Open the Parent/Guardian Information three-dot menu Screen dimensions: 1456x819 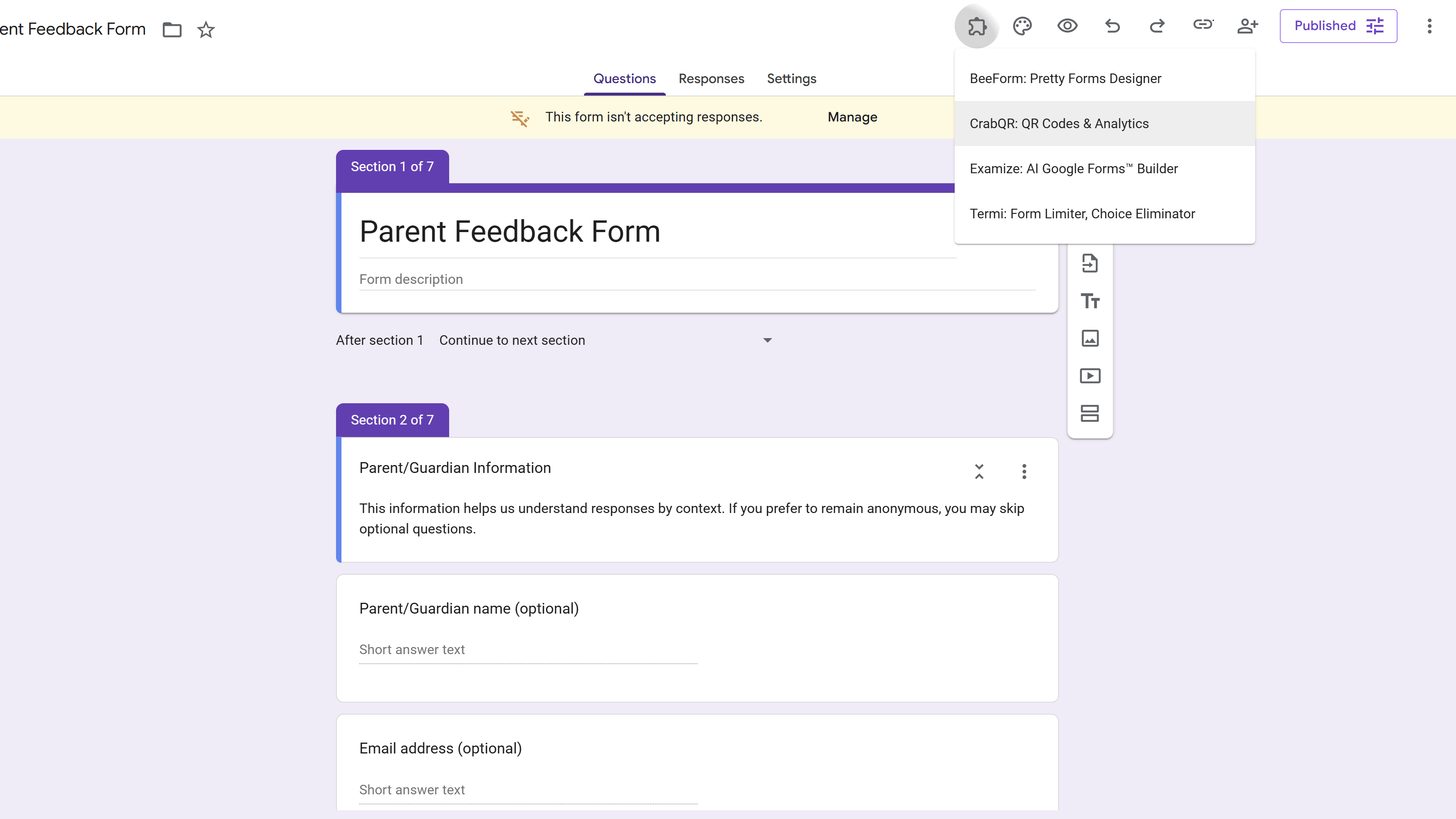pyautogui.click(x=1024, y=471)
